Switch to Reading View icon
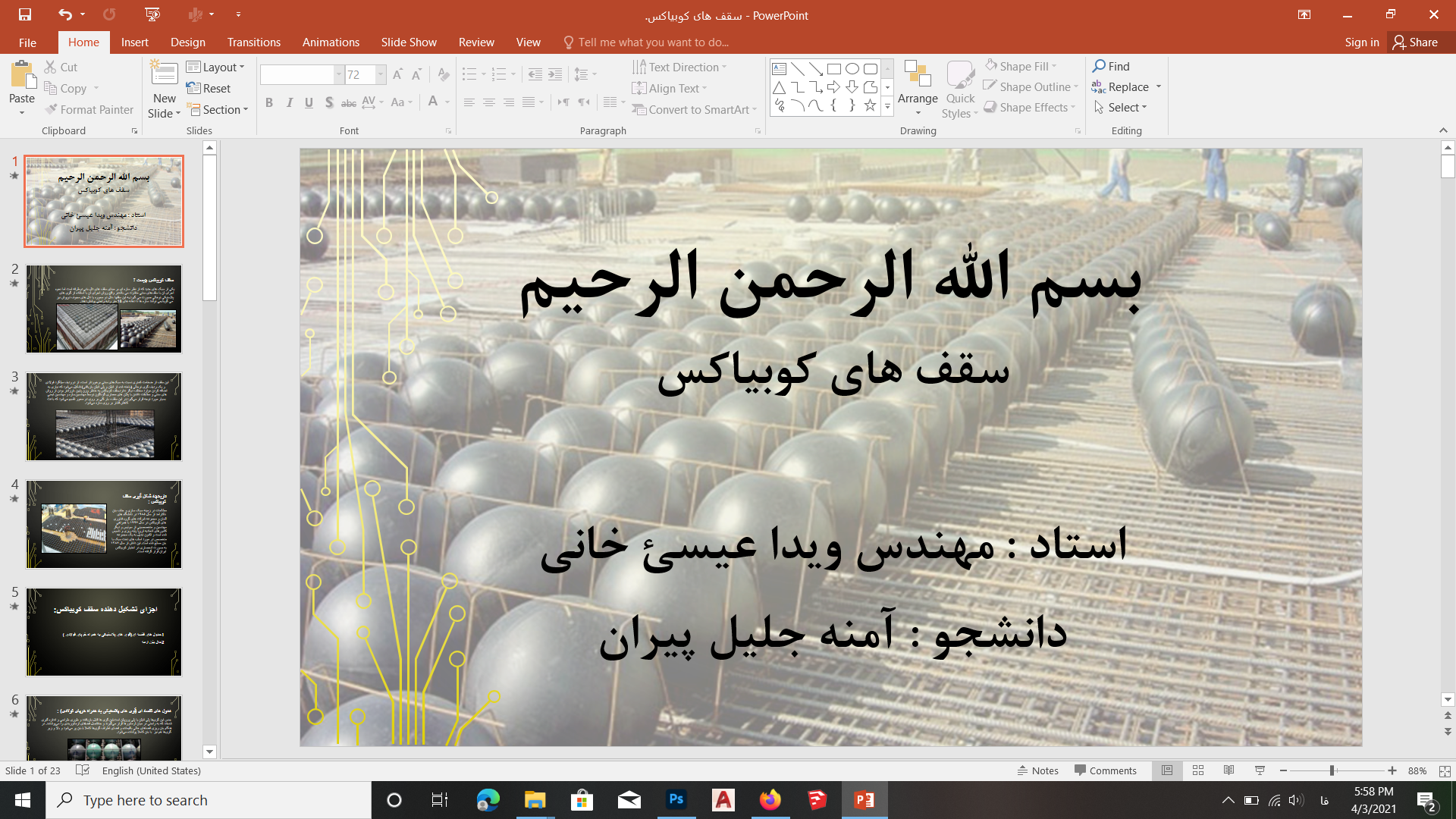Image resolution: width=1456 pixels, height=819 pixels. click(x=1228, y=770)
